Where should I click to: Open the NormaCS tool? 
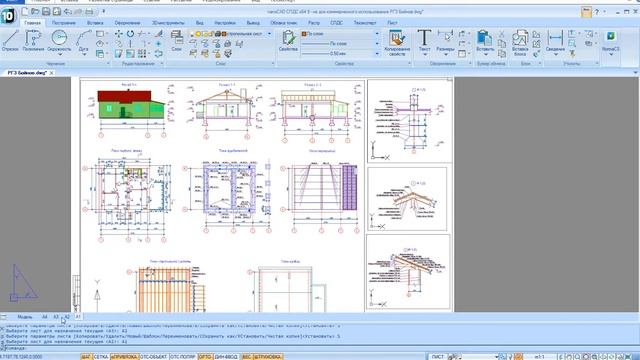pos(611,40)
